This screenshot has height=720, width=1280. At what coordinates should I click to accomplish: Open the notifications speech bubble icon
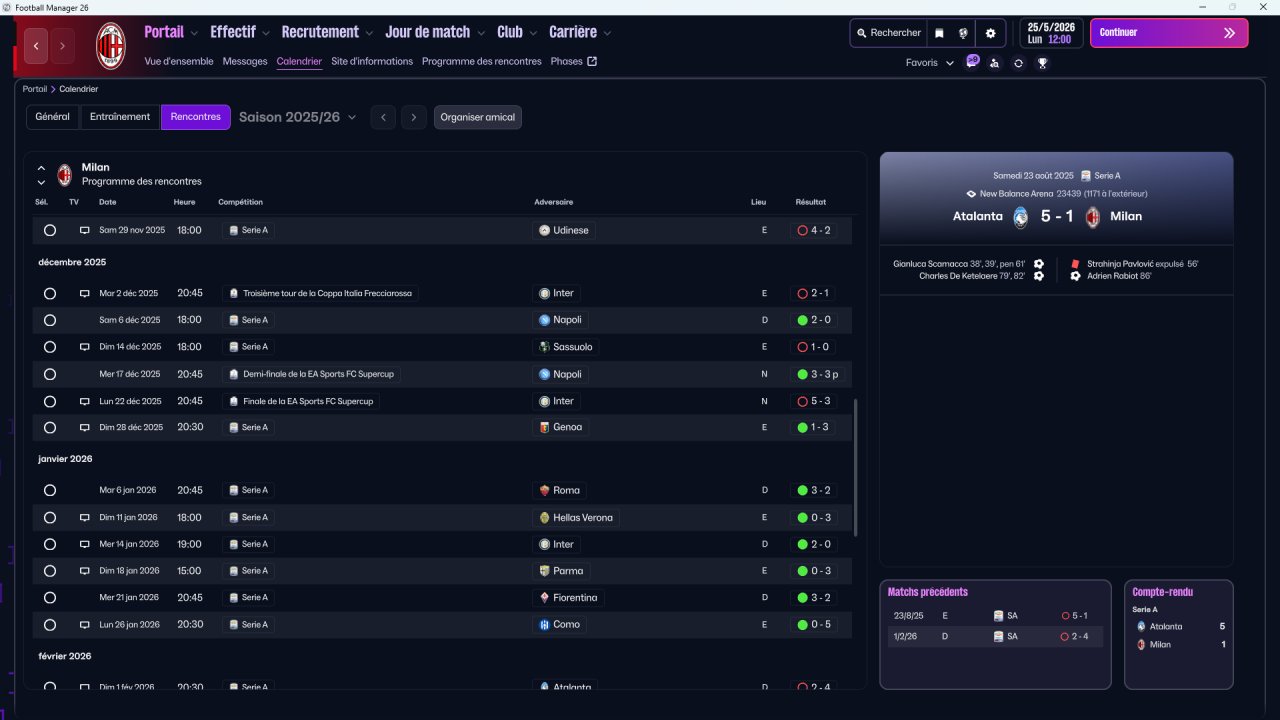[971, 62]
